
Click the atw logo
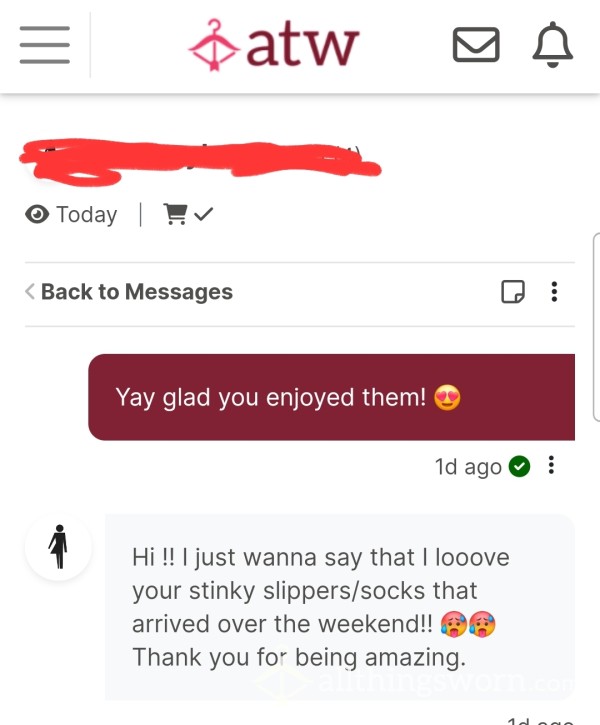[x=274, y=45]
